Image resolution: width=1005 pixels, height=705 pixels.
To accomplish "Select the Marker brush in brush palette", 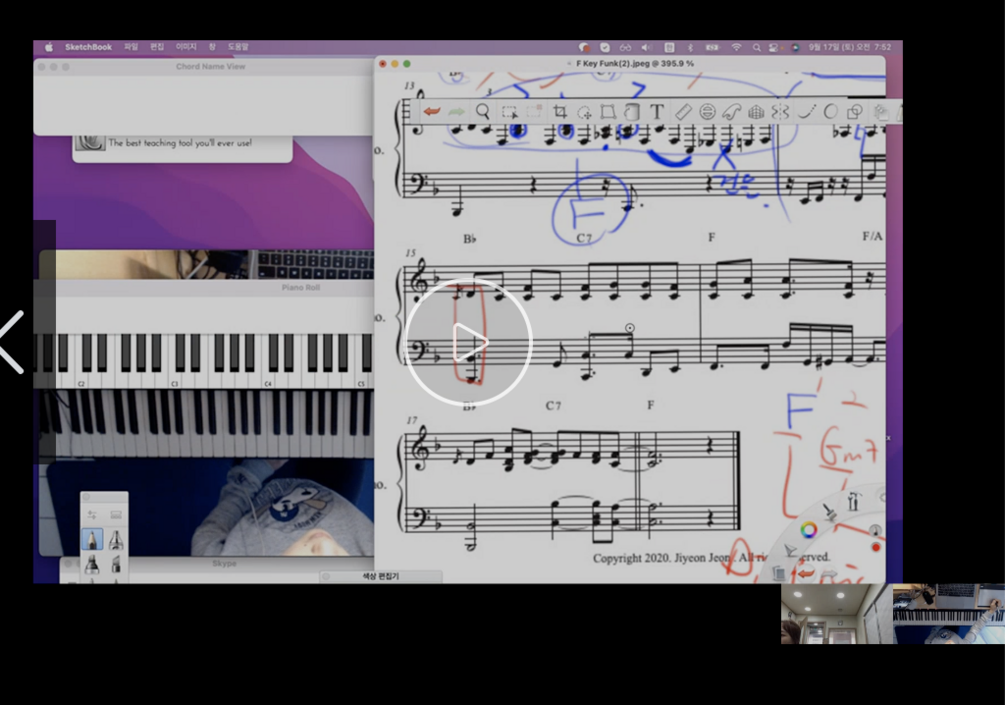I will (92, 563).
